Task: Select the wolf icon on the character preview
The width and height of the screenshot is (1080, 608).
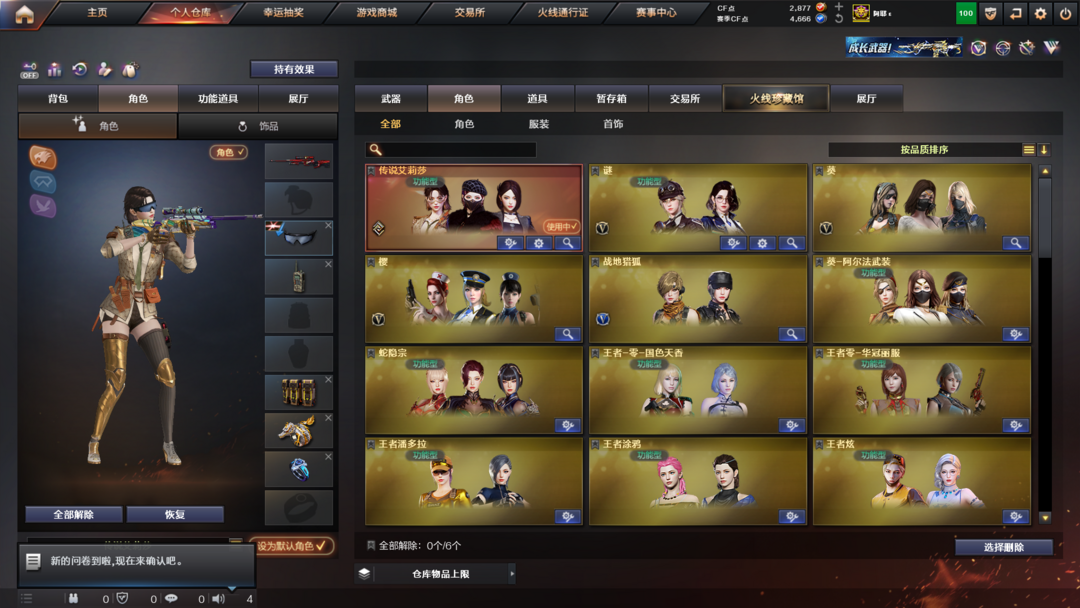Action: (x=43, y=158)
